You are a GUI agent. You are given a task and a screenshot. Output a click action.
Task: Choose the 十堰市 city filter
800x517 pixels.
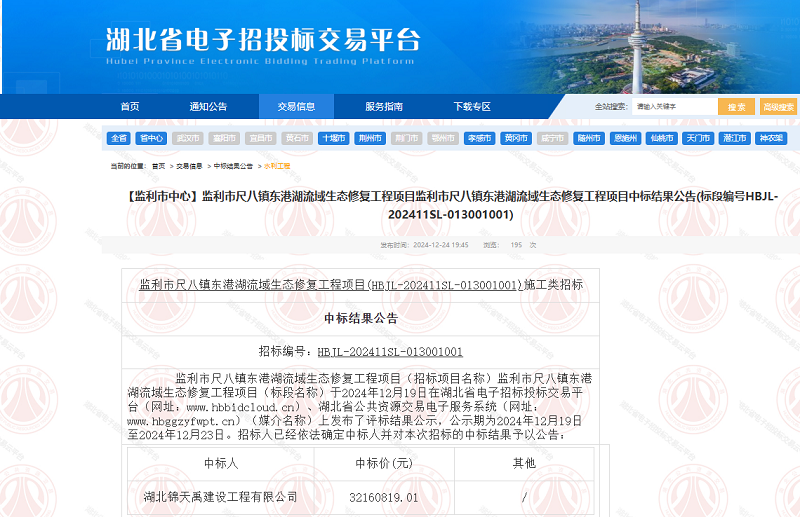333,139
